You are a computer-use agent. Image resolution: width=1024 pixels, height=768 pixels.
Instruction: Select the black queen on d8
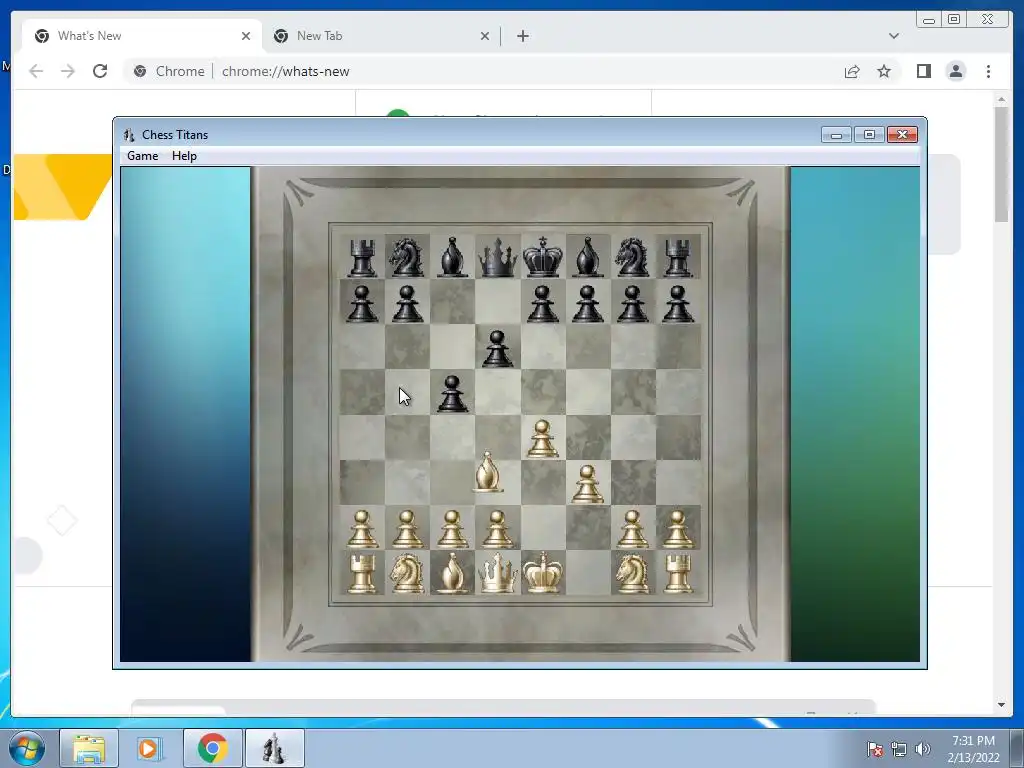click(497, 257)
